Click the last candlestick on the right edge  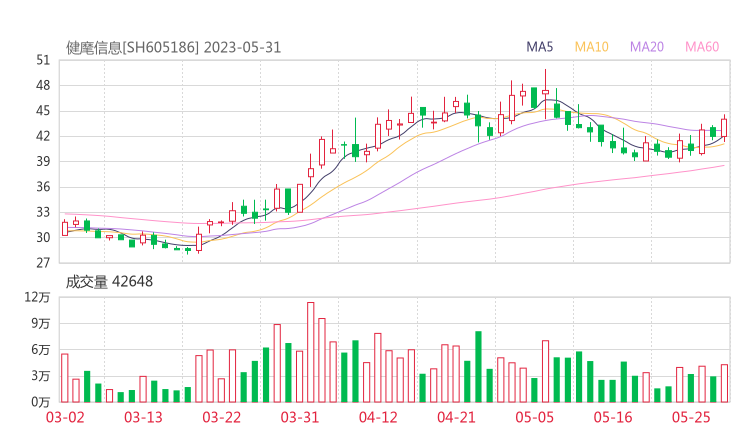(x=724, y=127)
